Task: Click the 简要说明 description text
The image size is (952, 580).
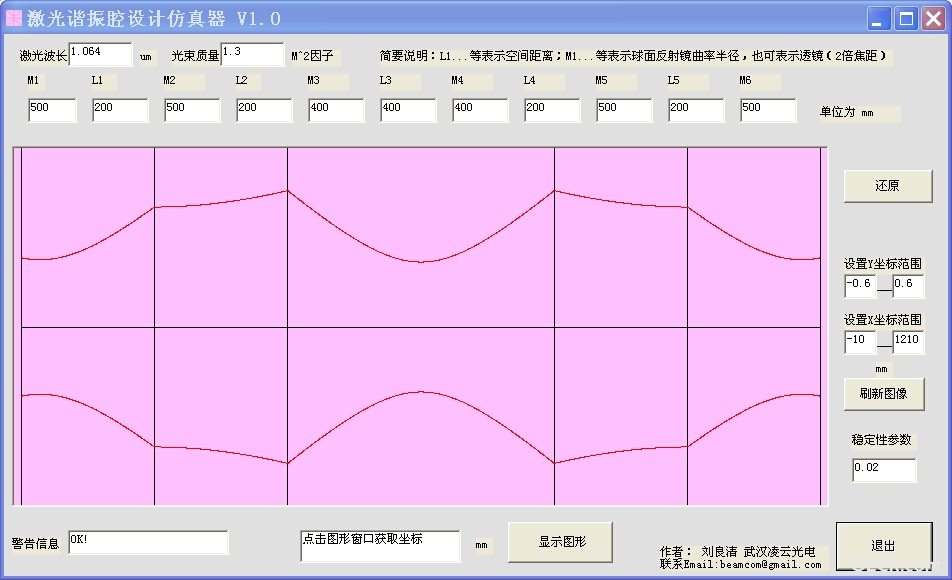Action: (x=633, y=56)
